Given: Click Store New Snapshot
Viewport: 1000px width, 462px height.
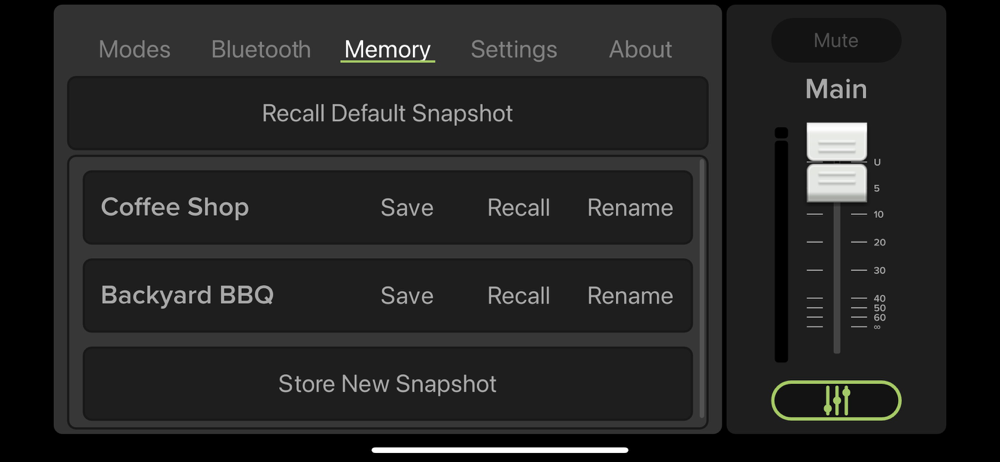Looking at the screenshot, I should (x=388, y=384).
